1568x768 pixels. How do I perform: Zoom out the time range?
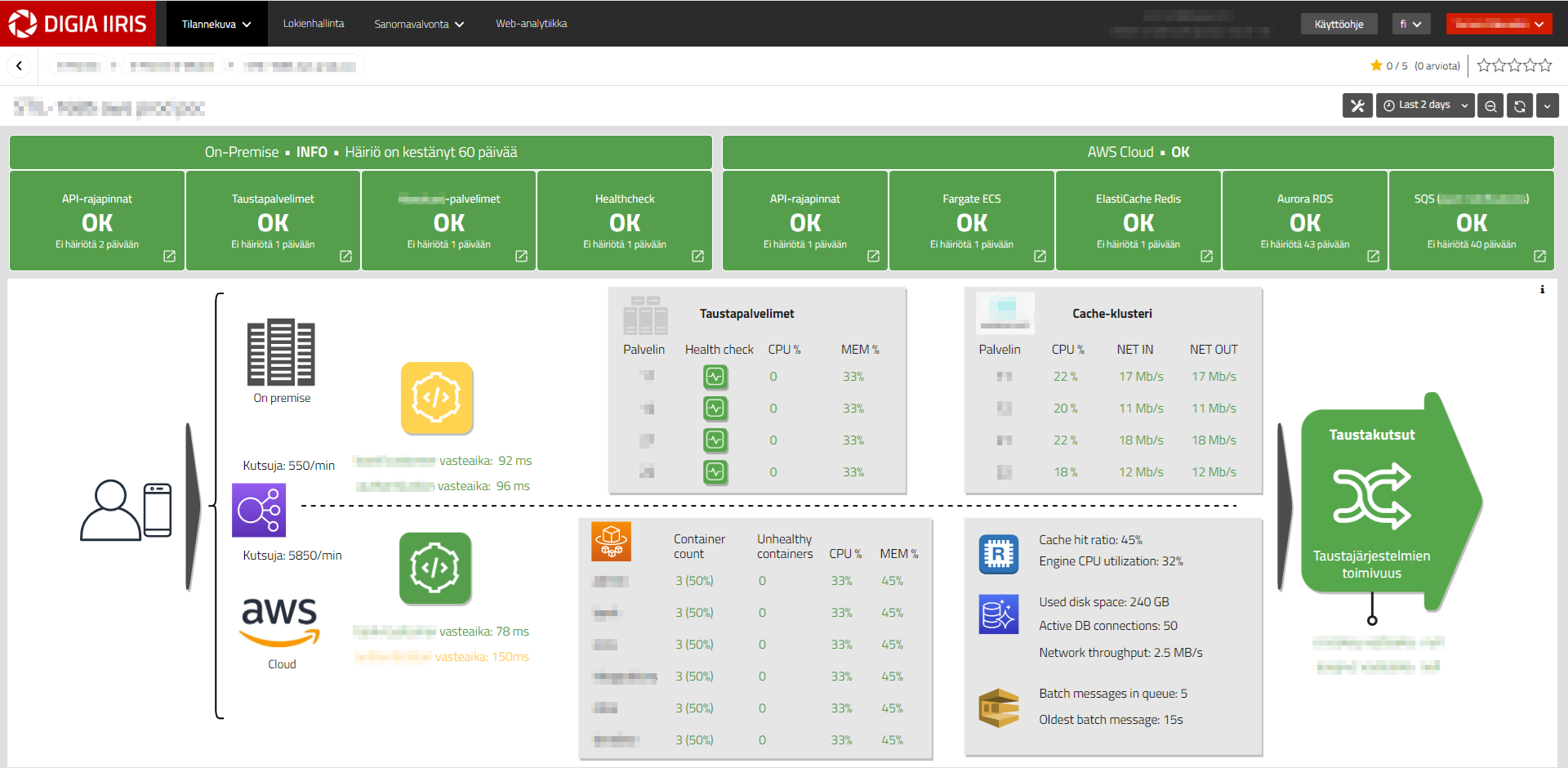click(x=1490, y=105)
